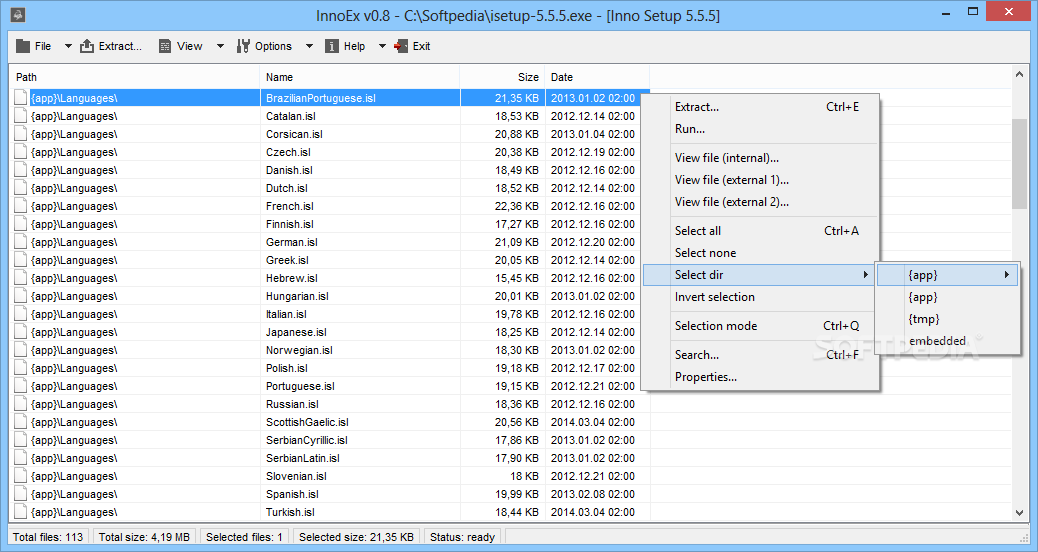Sort by Path column header
The image size is (1038, 552).
[134, 77]
